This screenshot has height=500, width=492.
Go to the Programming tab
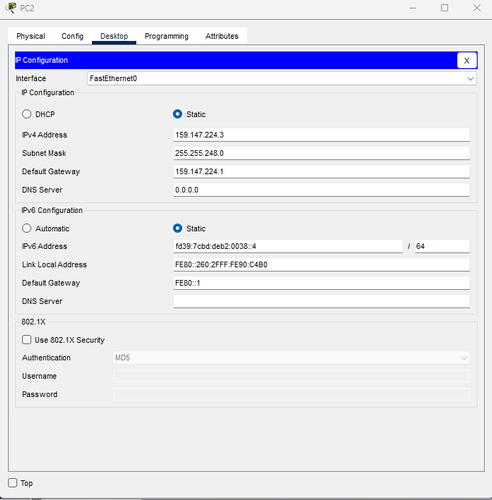tap(166, 36)
